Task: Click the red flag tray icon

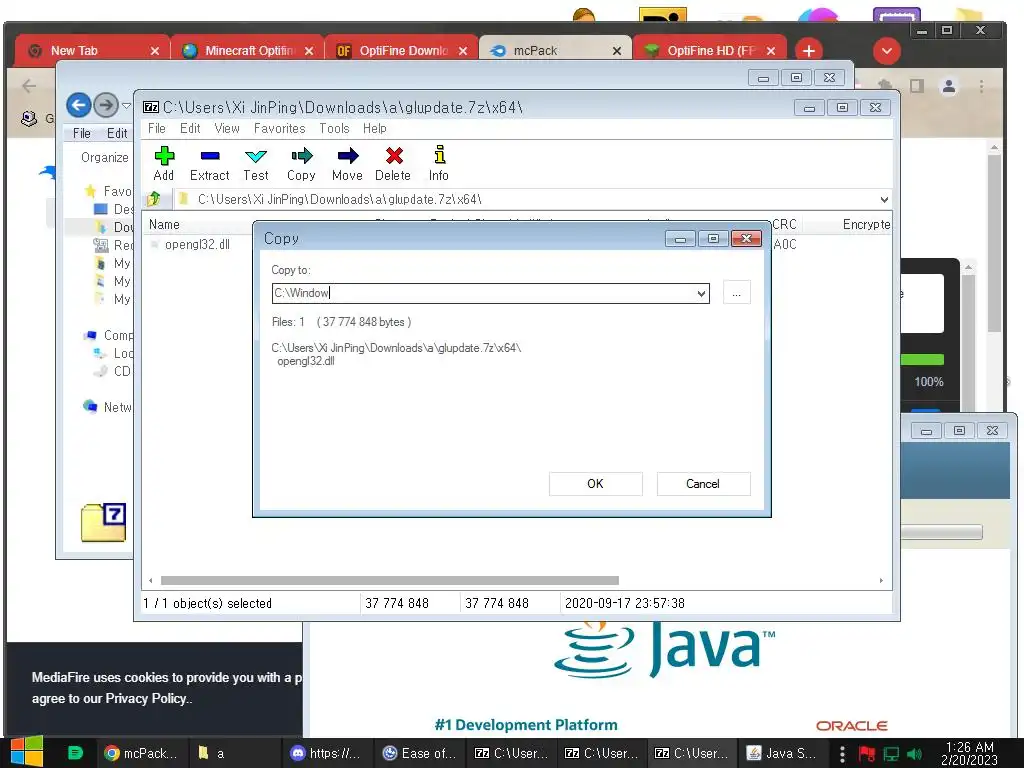Action: [867, 754]
